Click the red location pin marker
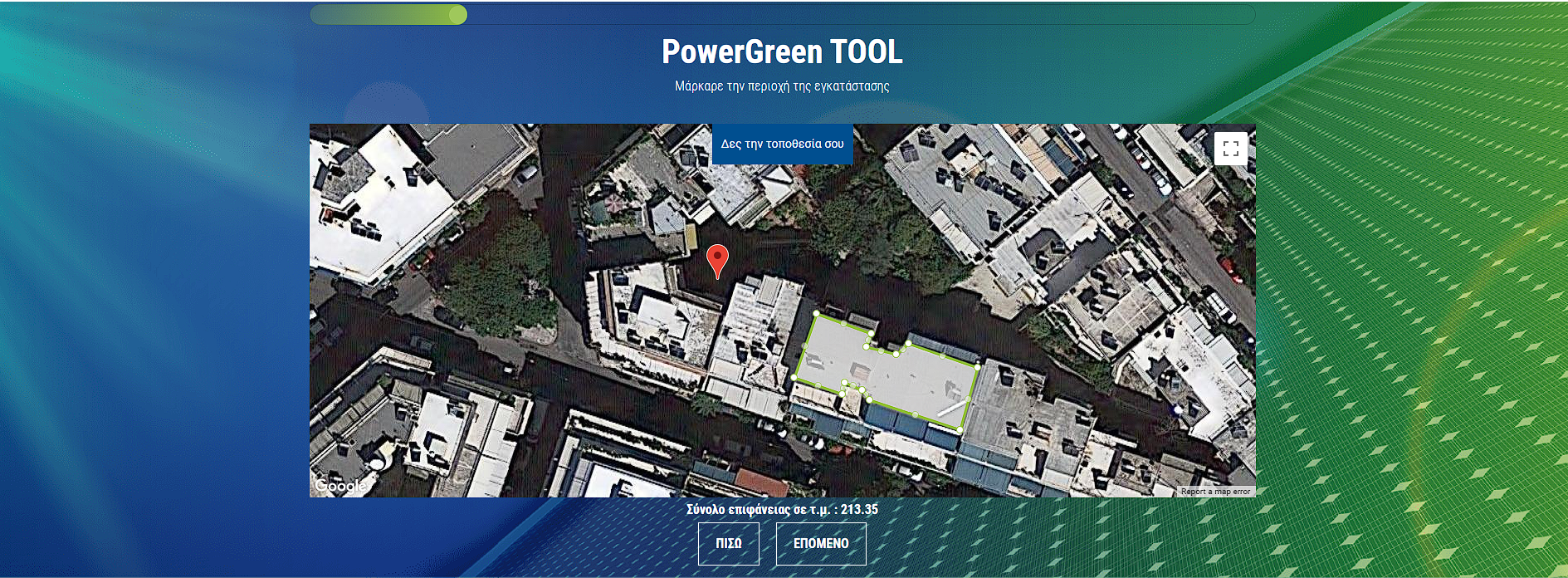 pos(717,259)
